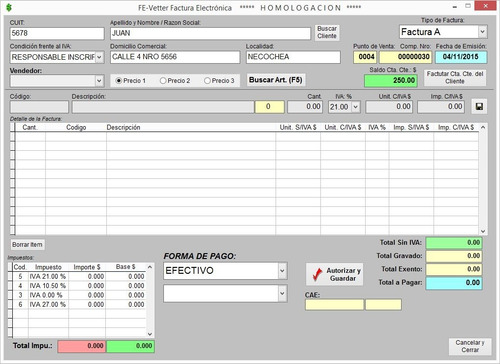500x364 pixels.
Task: Click the Imp. S/IVA $ column header
Action: [x=411, y=127]
